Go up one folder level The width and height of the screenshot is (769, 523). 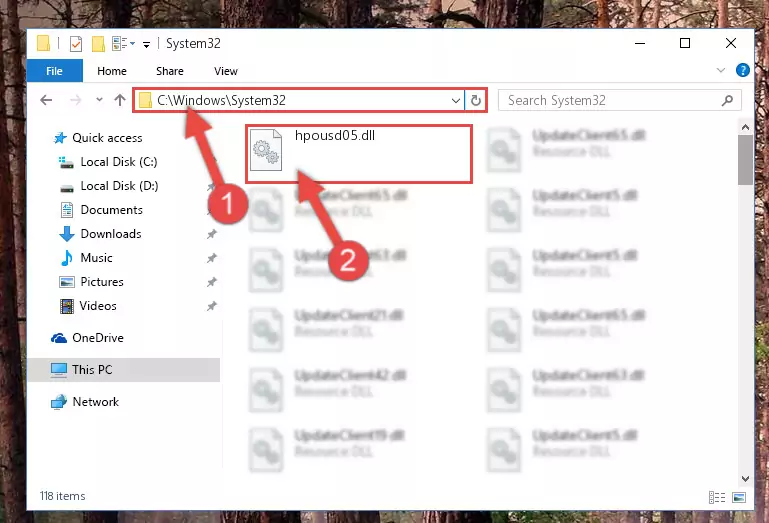120,100
